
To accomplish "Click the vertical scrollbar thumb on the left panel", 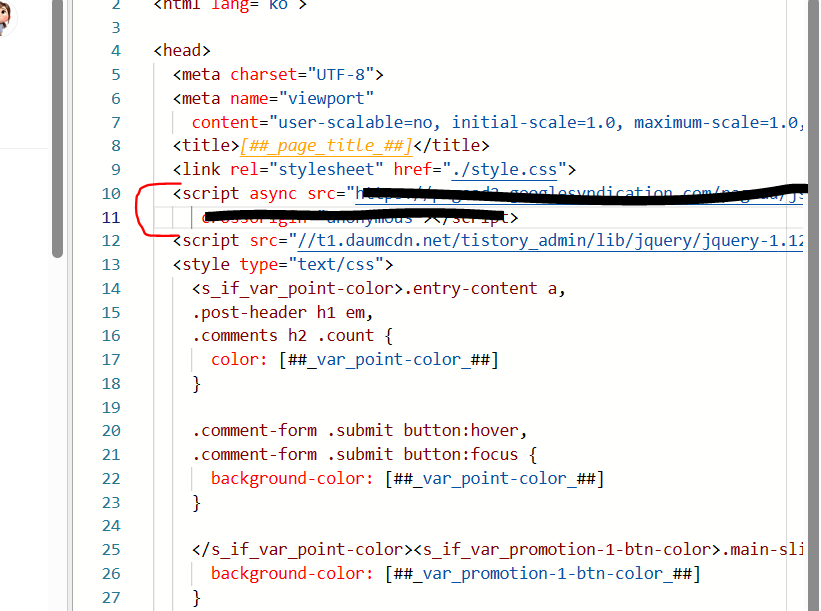I will point(57,128).
